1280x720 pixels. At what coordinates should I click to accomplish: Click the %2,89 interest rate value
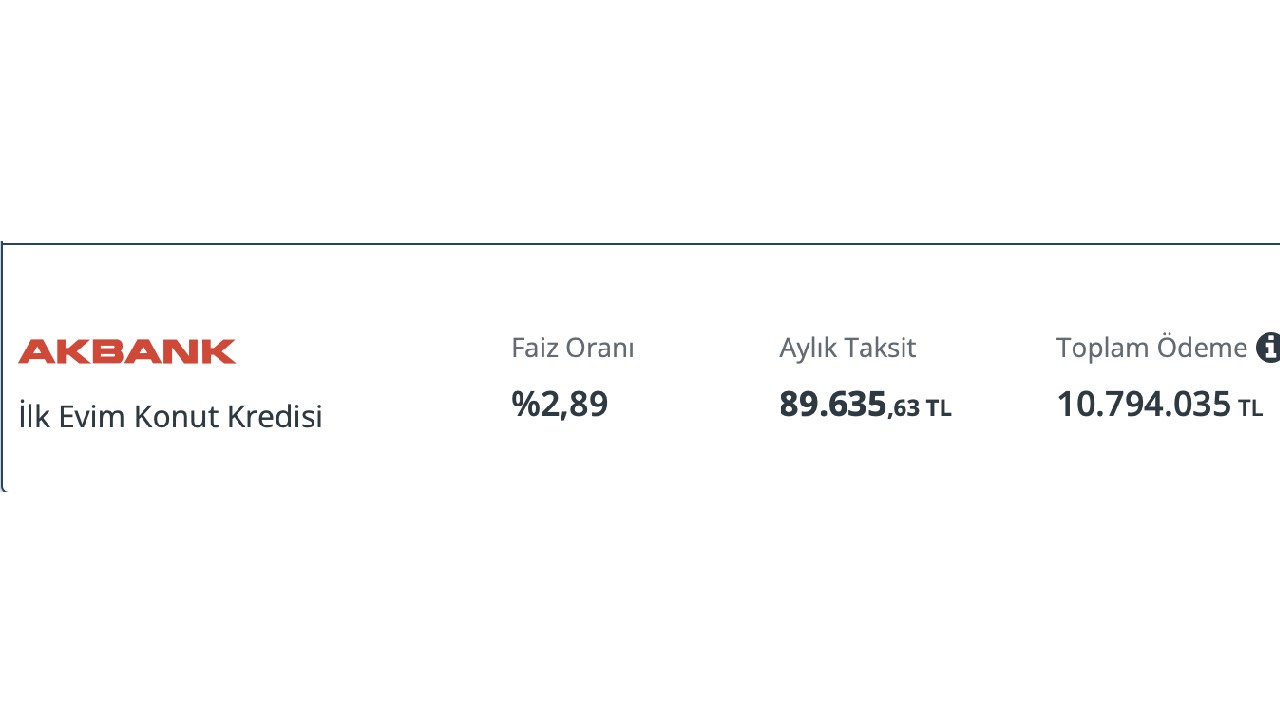559,404
